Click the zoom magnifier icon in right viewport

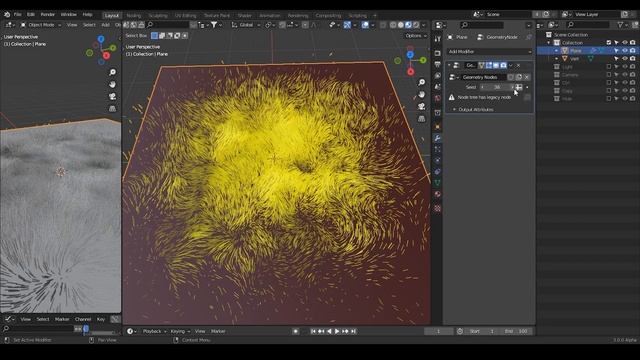[x=422, y=82]
